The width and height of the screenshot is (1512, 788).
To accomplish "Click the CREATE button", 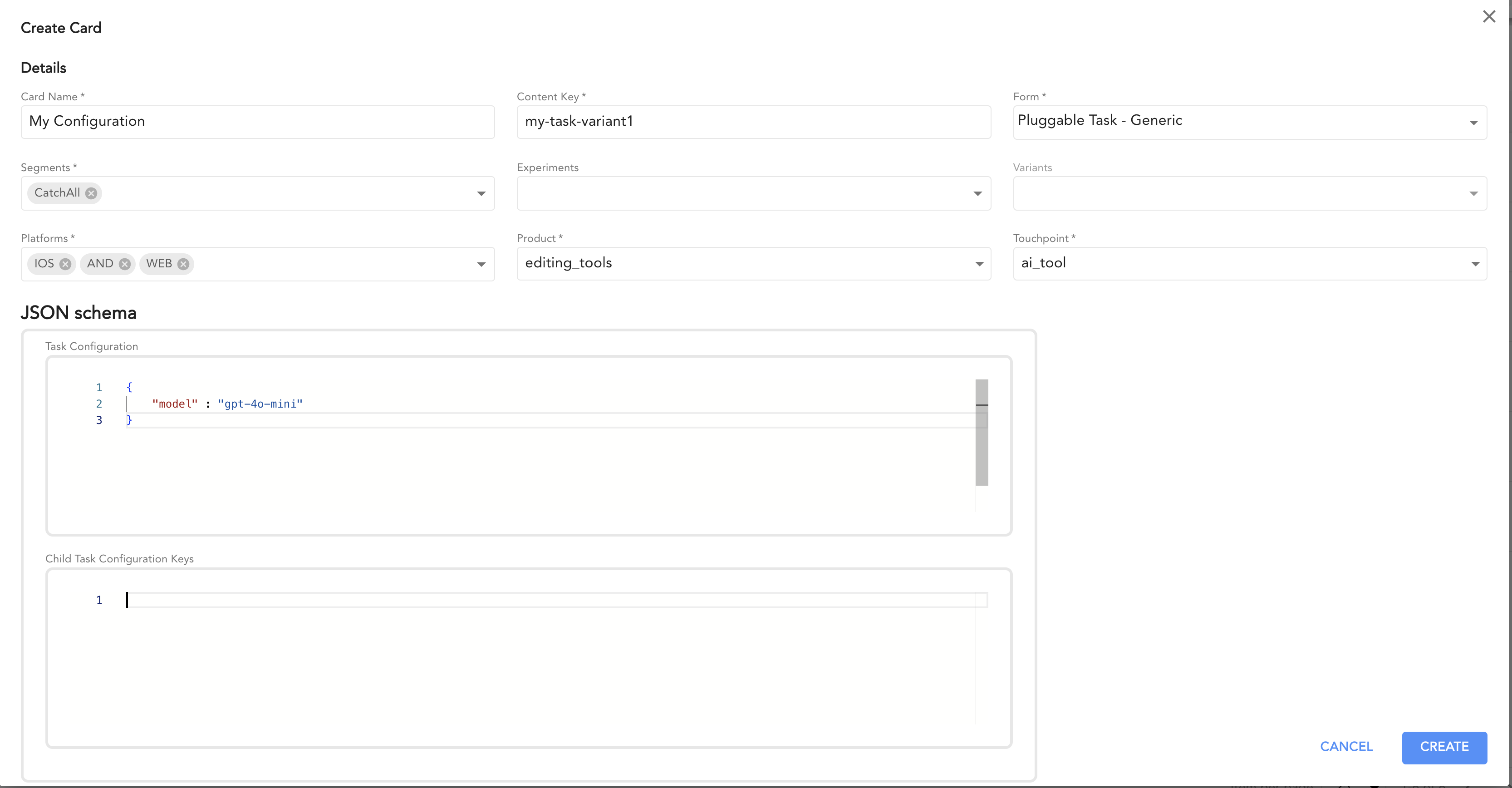I will click(x=1444, y=747).
